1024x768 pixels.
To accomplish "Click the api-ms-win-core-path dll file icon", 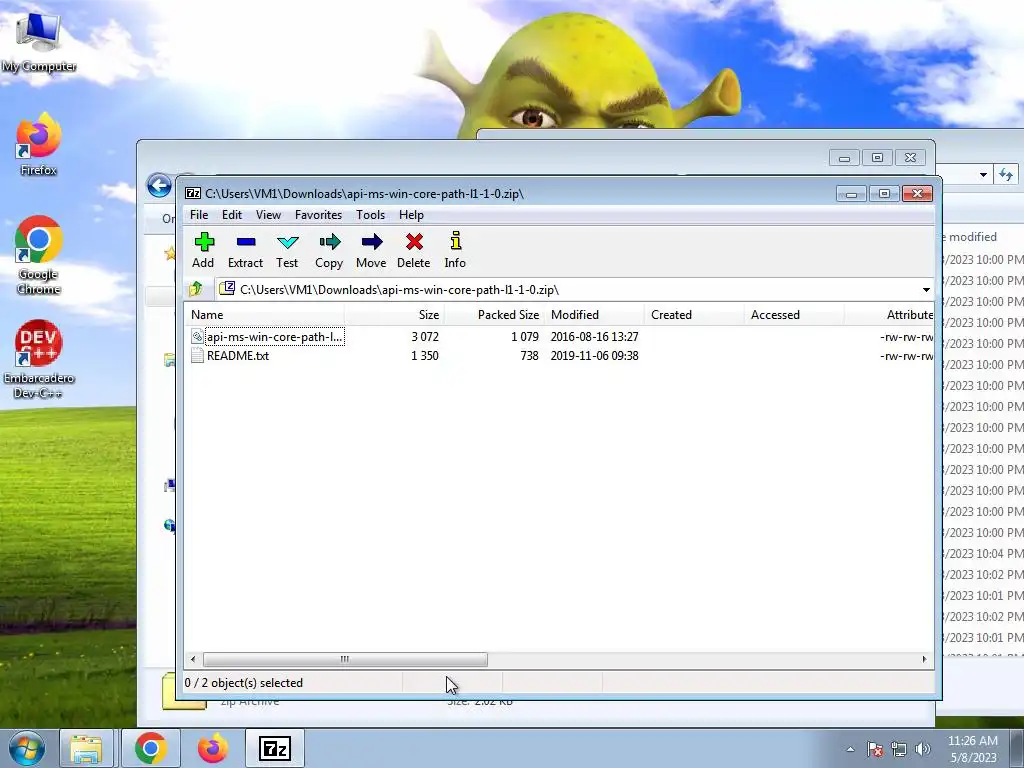I will [x=197, y=336].
